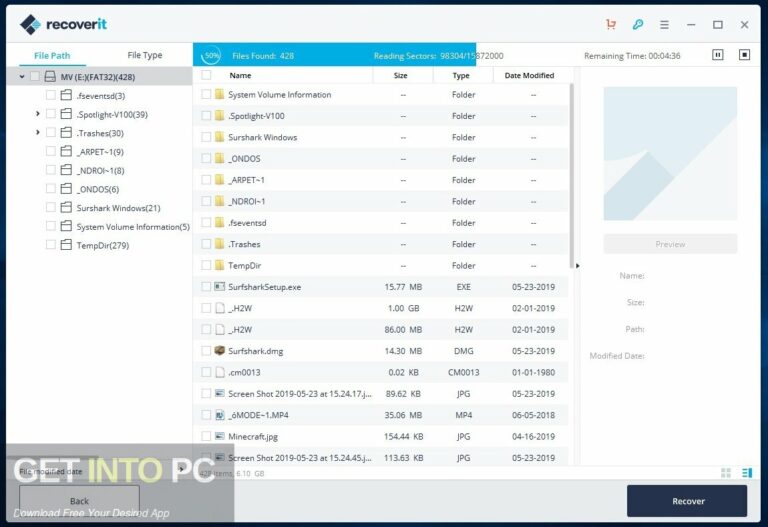768x527 pixels.
Task: Click the Recoverit logo
Action: tap(63, 24)
